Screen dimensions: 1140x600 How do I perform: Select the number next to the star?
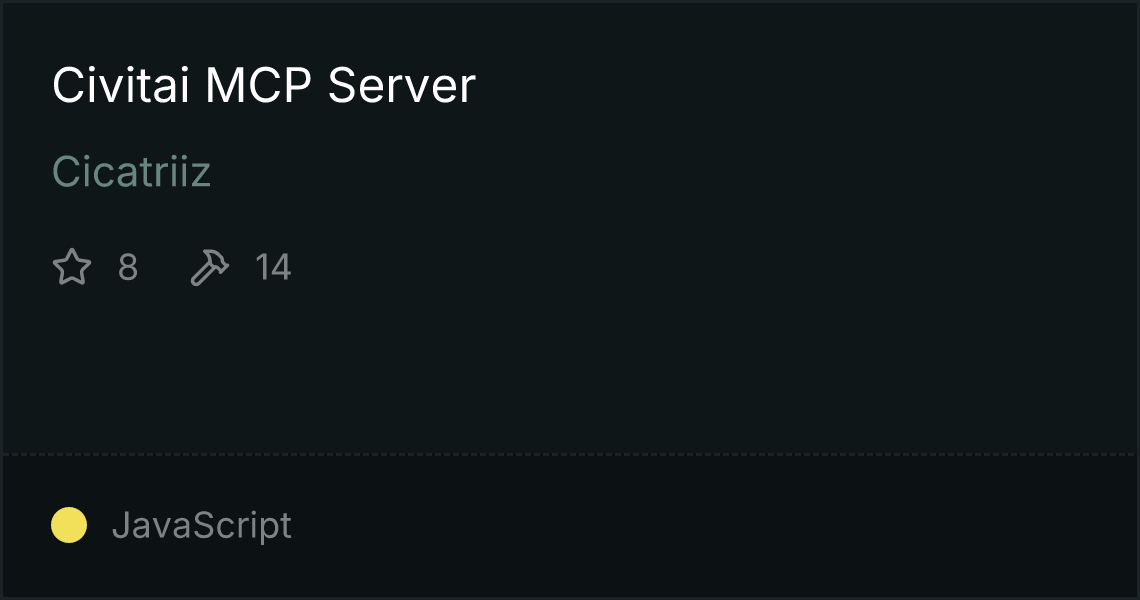pos(128,268)
